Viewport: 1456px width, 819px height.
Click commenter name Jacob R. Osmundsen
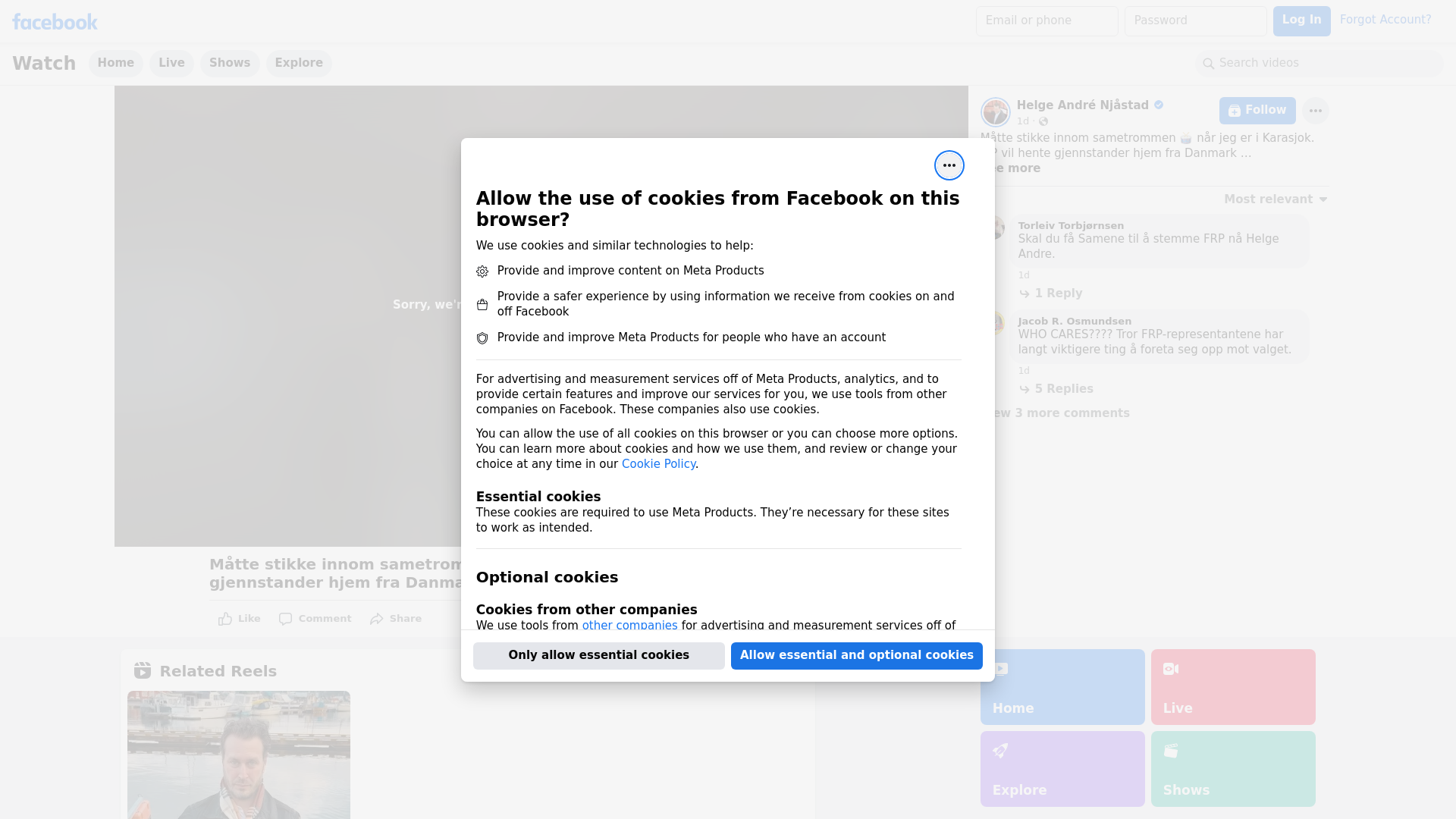pos(1075,322)
